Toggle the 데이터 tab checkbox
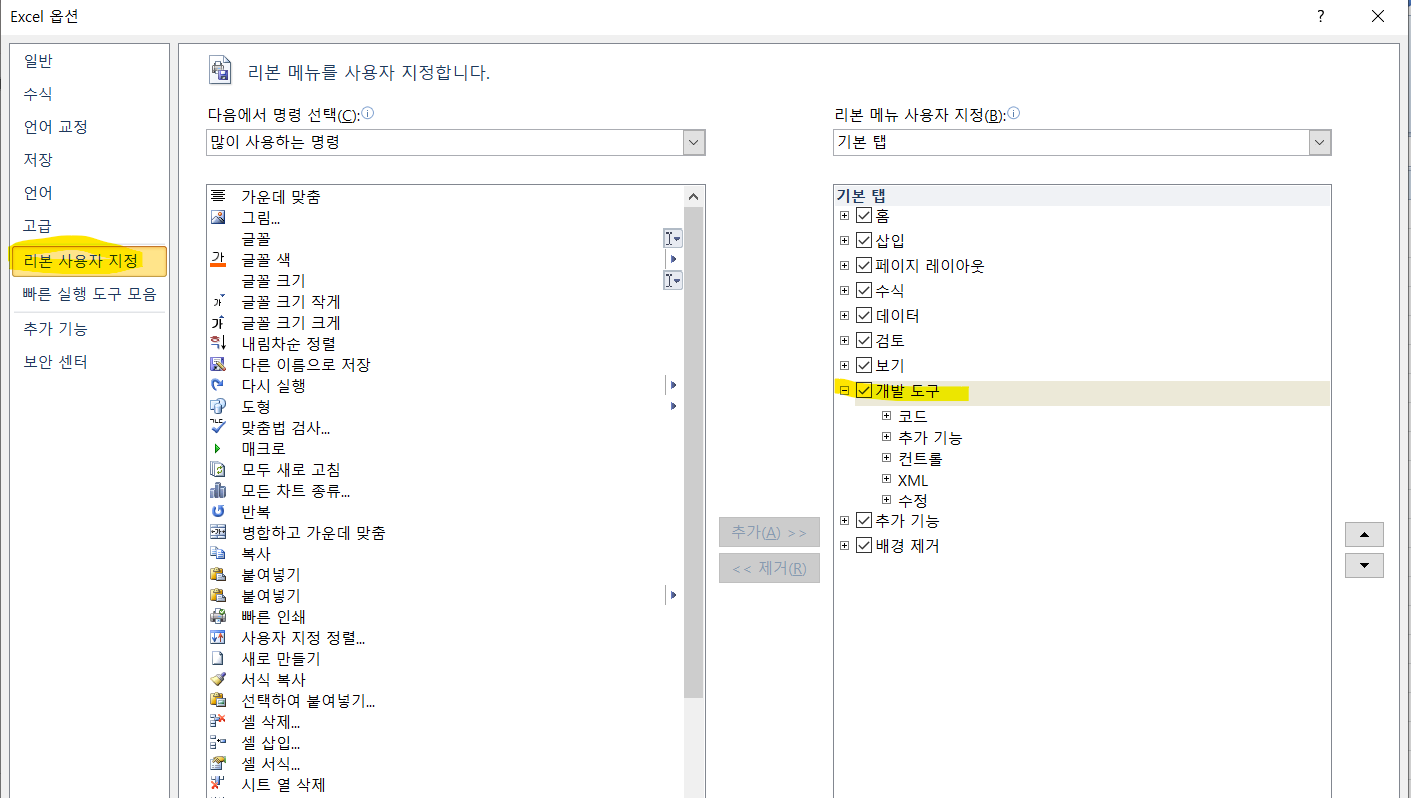Image resolution: width=1411 pixels, height=798 pixels. tap(864, 315)
